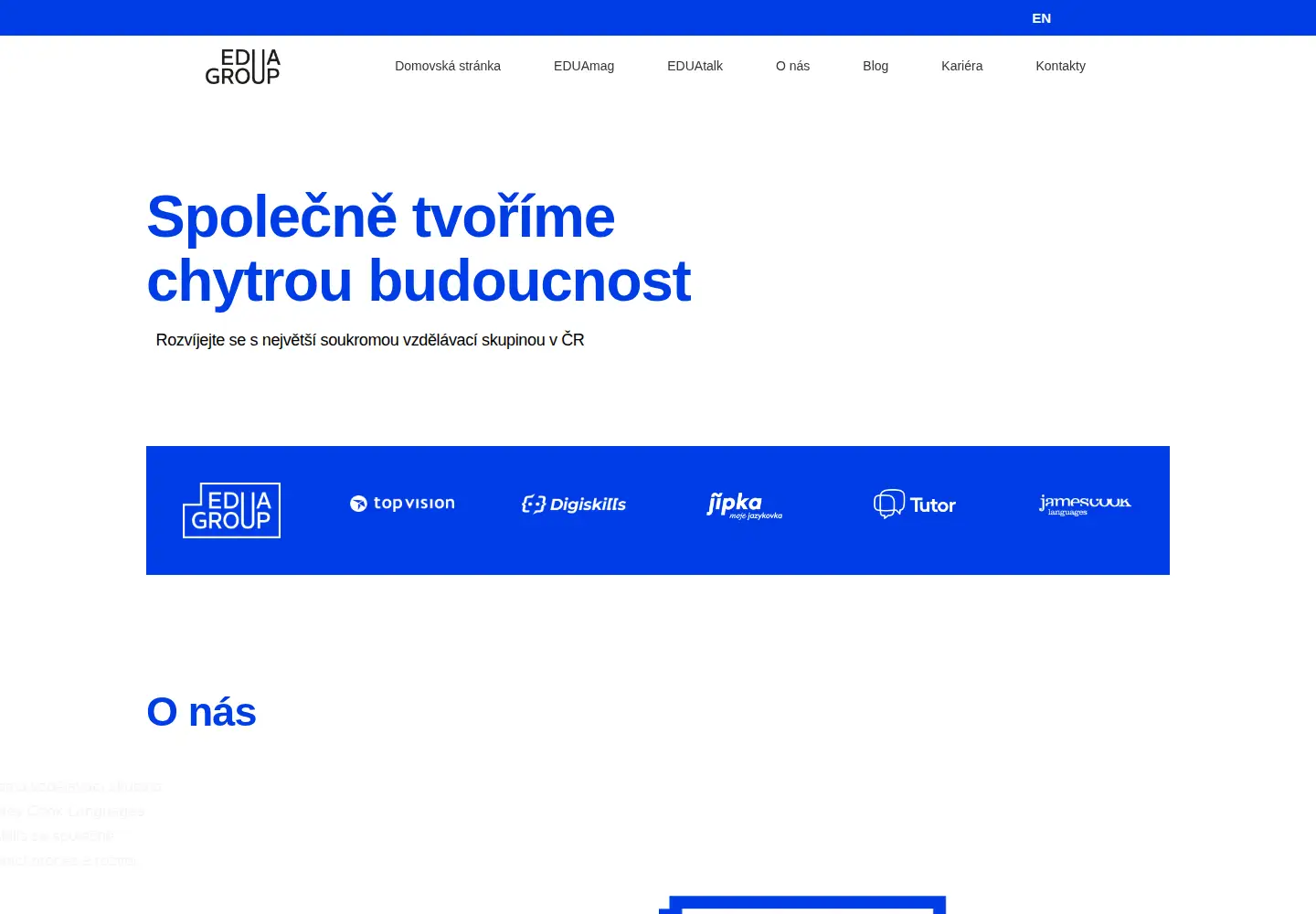Switch language to EN
Image resolution: width=1316 pixels, height=914 pixels.
pos(1041,18)
